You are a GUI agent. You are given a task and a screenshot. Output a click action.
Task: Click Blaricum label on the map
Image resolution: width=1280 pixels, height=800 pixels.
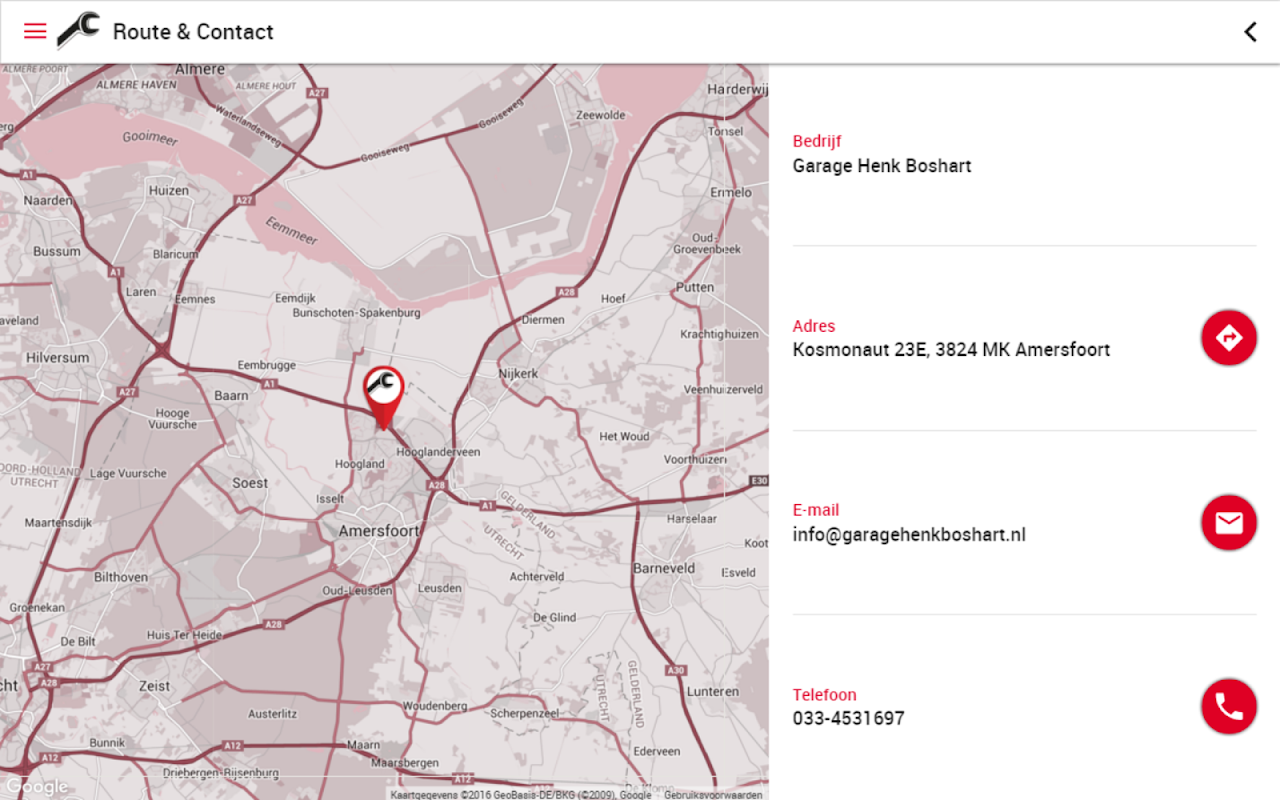click(x=175, y=254)
